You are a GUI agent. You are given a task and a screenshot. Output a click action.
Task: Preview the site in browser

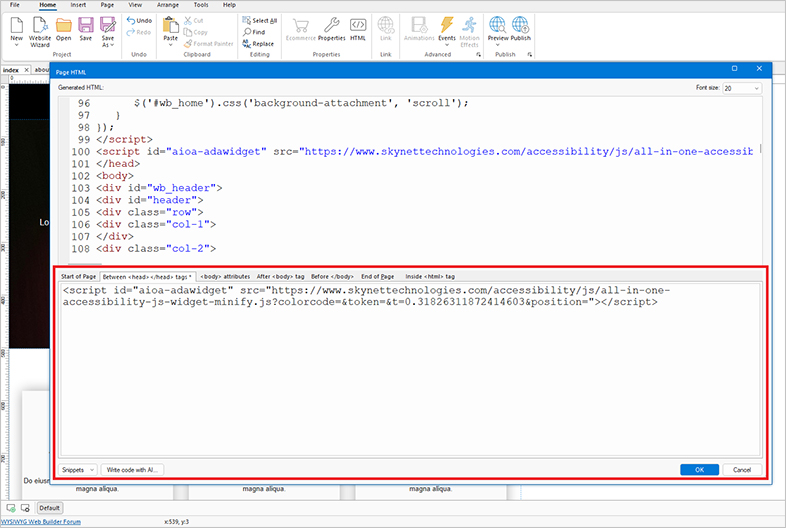498,26
